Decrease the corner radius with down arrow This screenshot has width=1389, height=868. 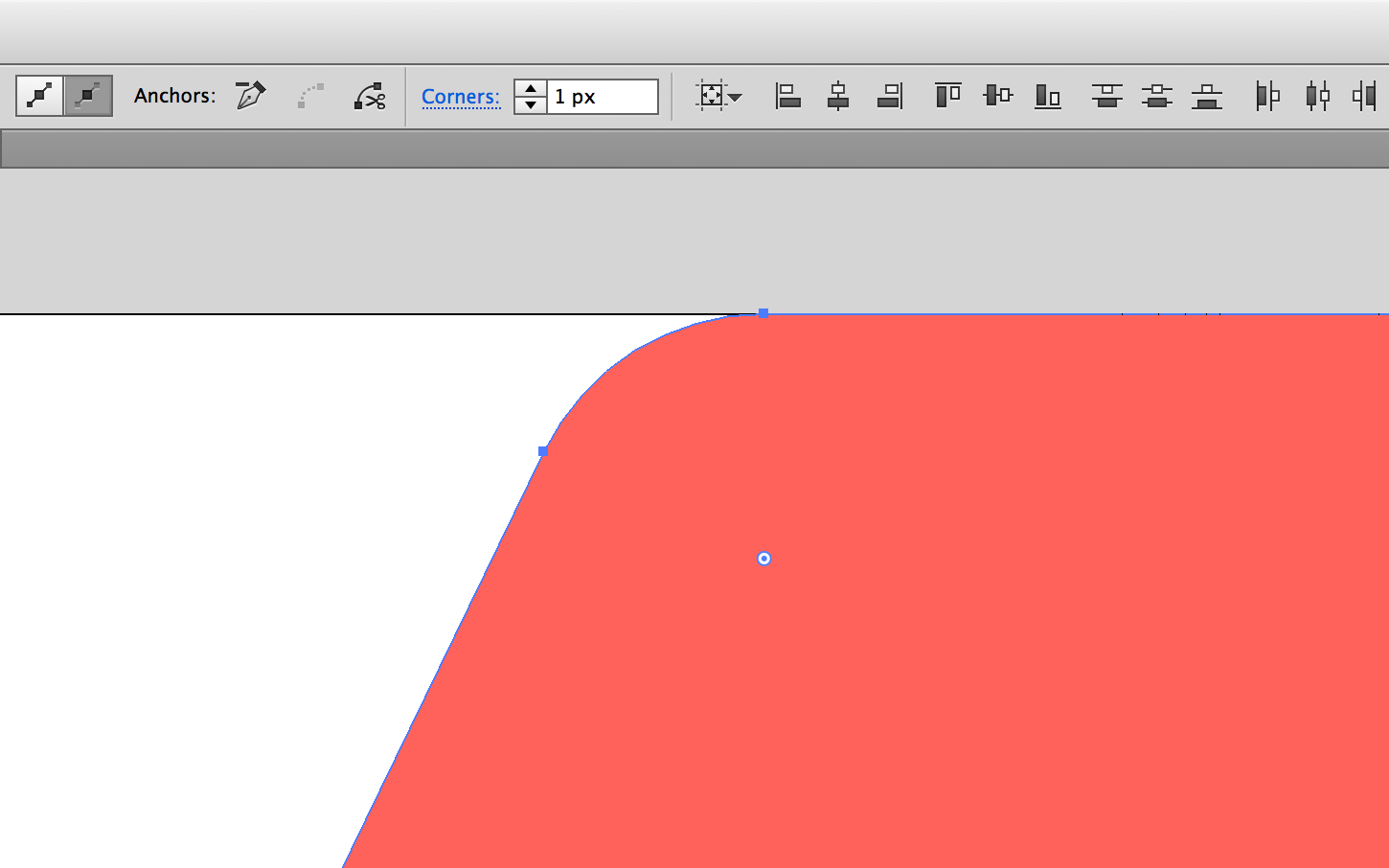[x=531, y=104]
